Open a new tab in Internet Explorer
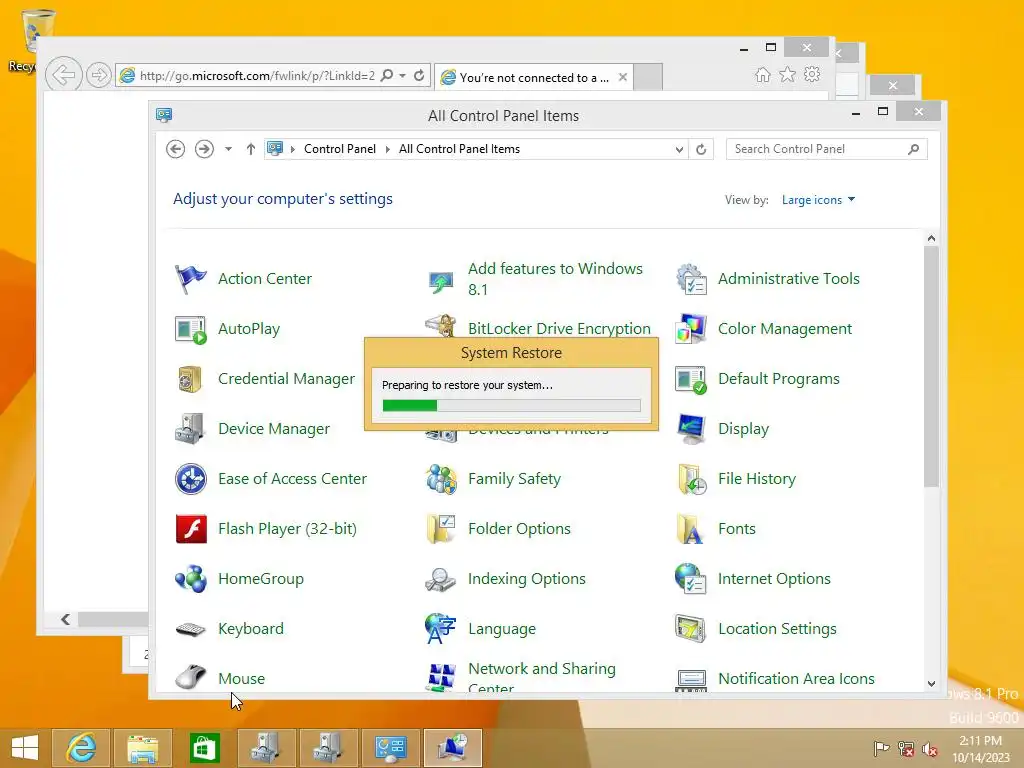The image size is (1024, 768). click(x=648, y=77)
